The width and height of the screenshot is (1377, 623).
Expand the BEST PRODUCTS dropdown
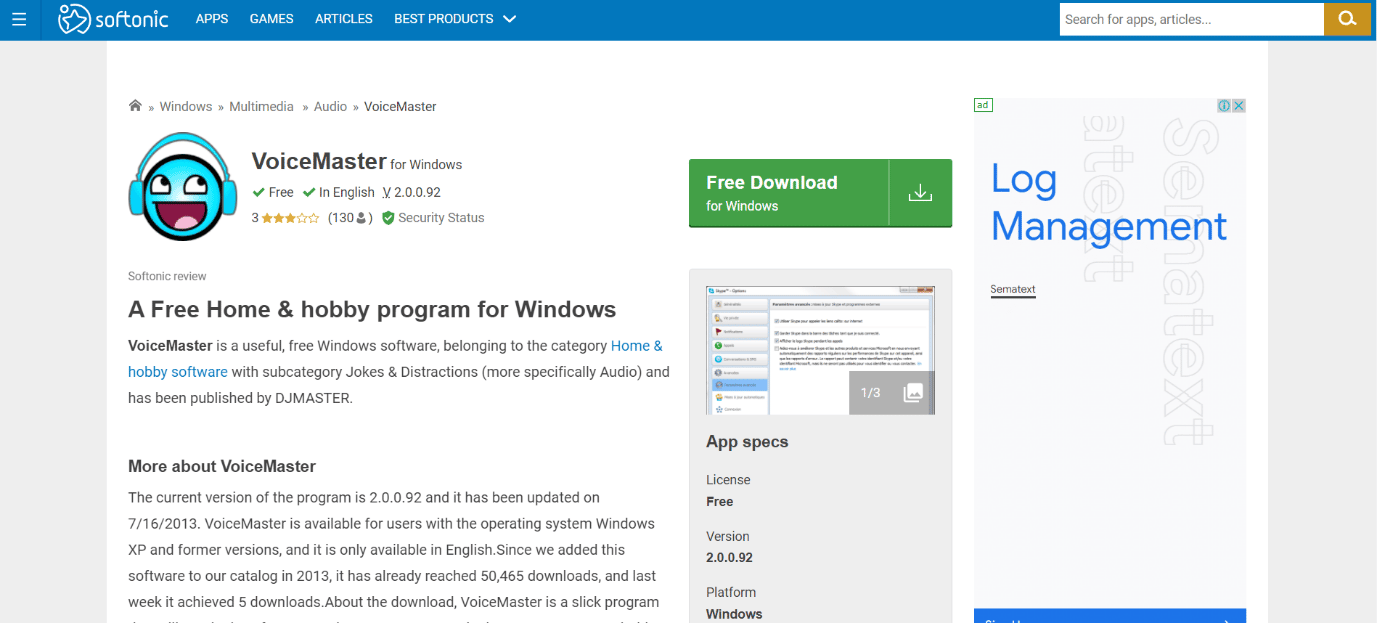[455, 19]
